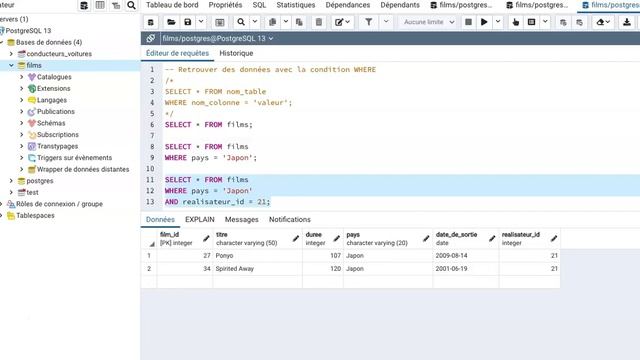Expand the test database node
The width and height of the screenshot is (640, 360).
pos(11,192)
